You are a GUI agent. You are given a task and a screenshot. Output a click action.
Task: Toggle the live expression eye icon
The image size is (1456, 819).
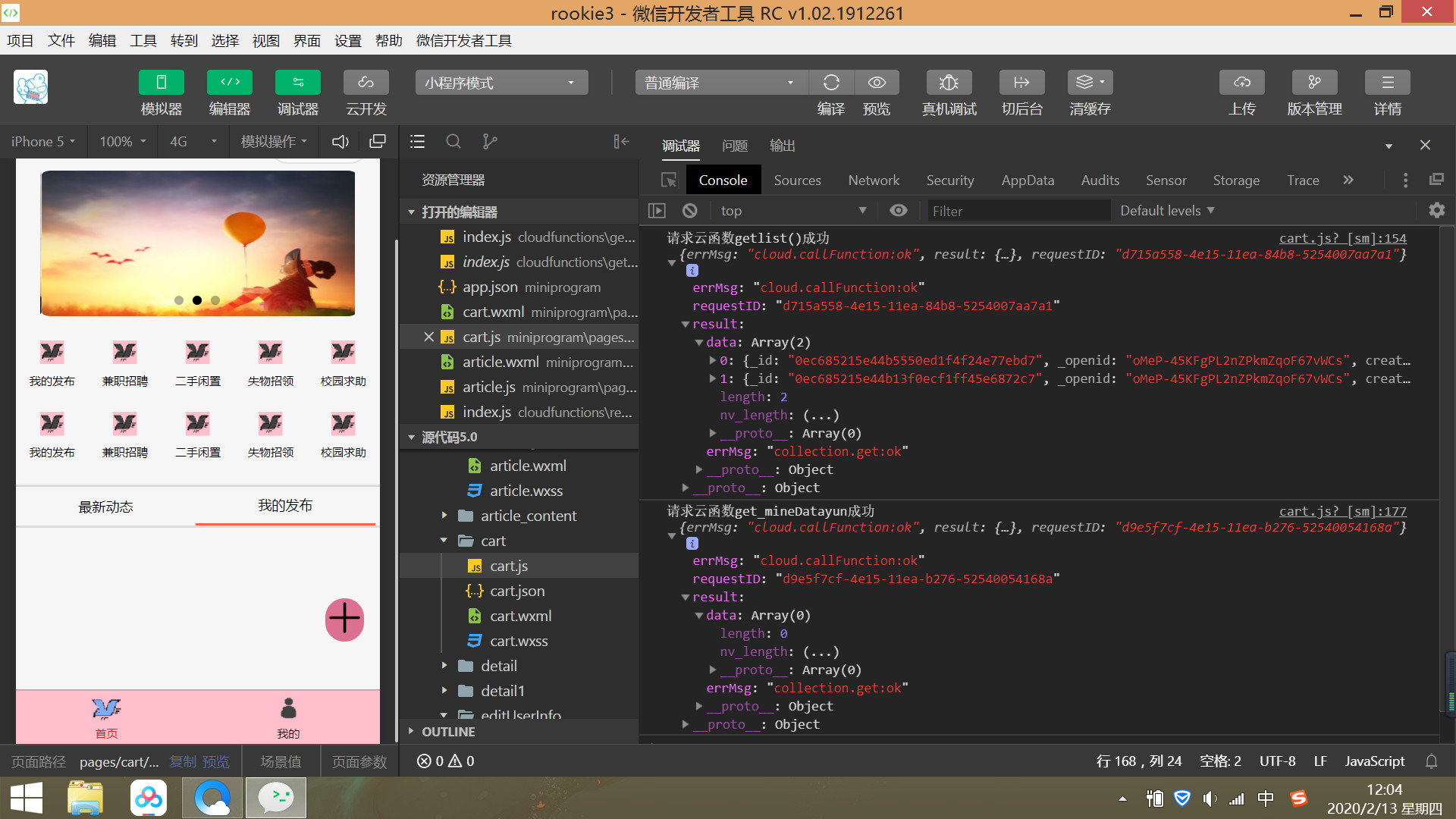(898, 211)
